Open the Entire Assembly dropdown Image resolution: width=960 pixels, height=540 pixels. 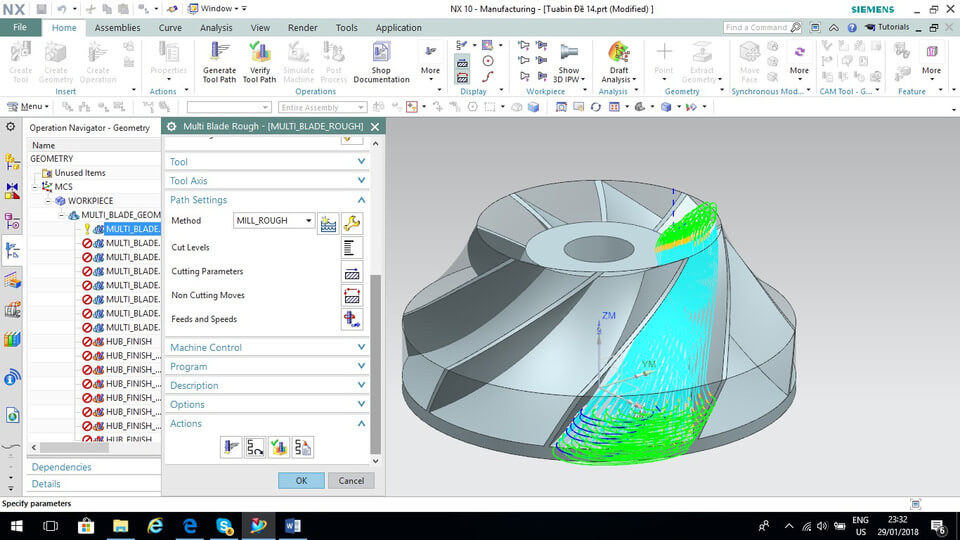pos(322,107)
